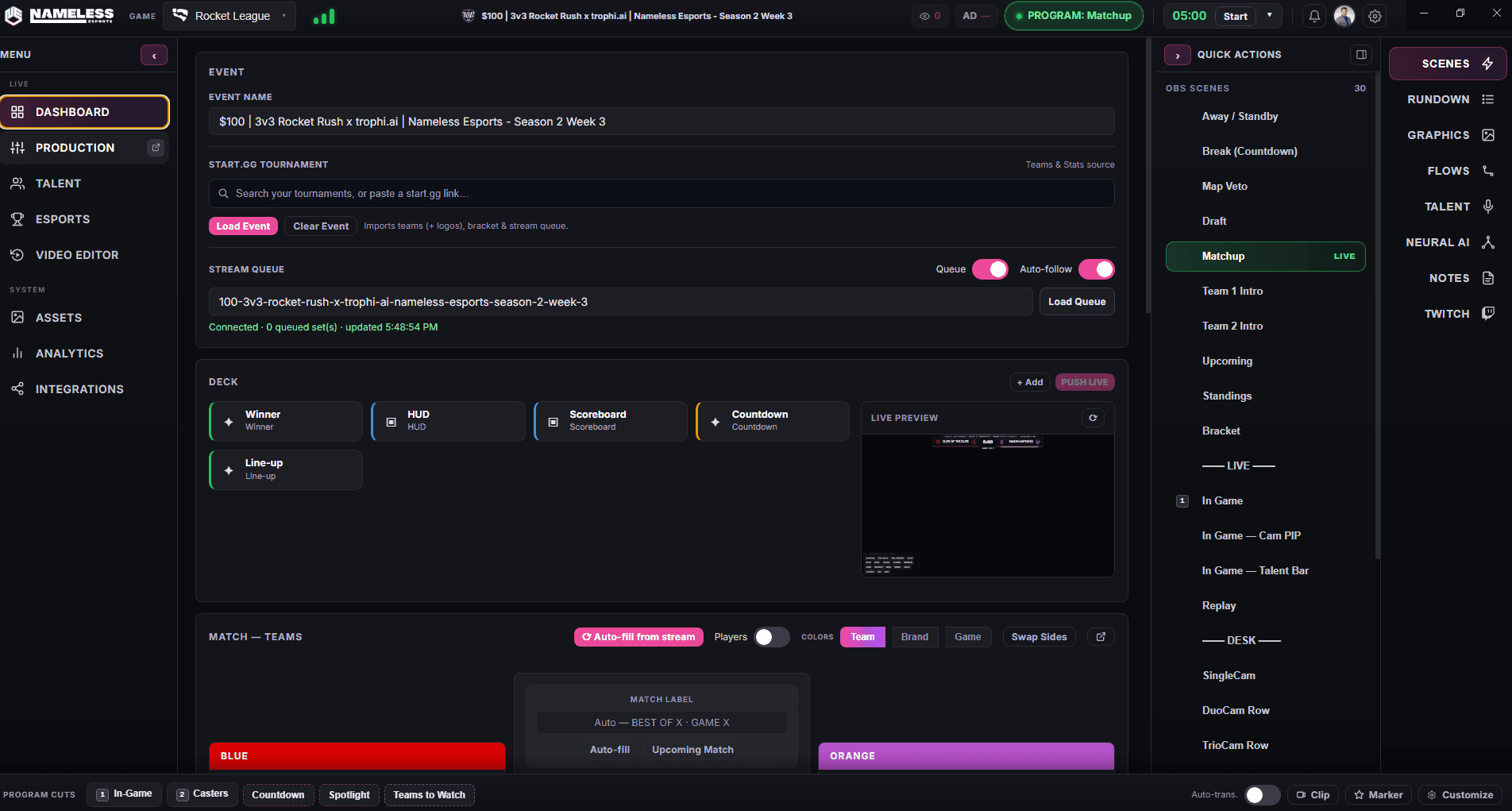
Task: Toggle the Queue switch
Action: coord(990,269)
